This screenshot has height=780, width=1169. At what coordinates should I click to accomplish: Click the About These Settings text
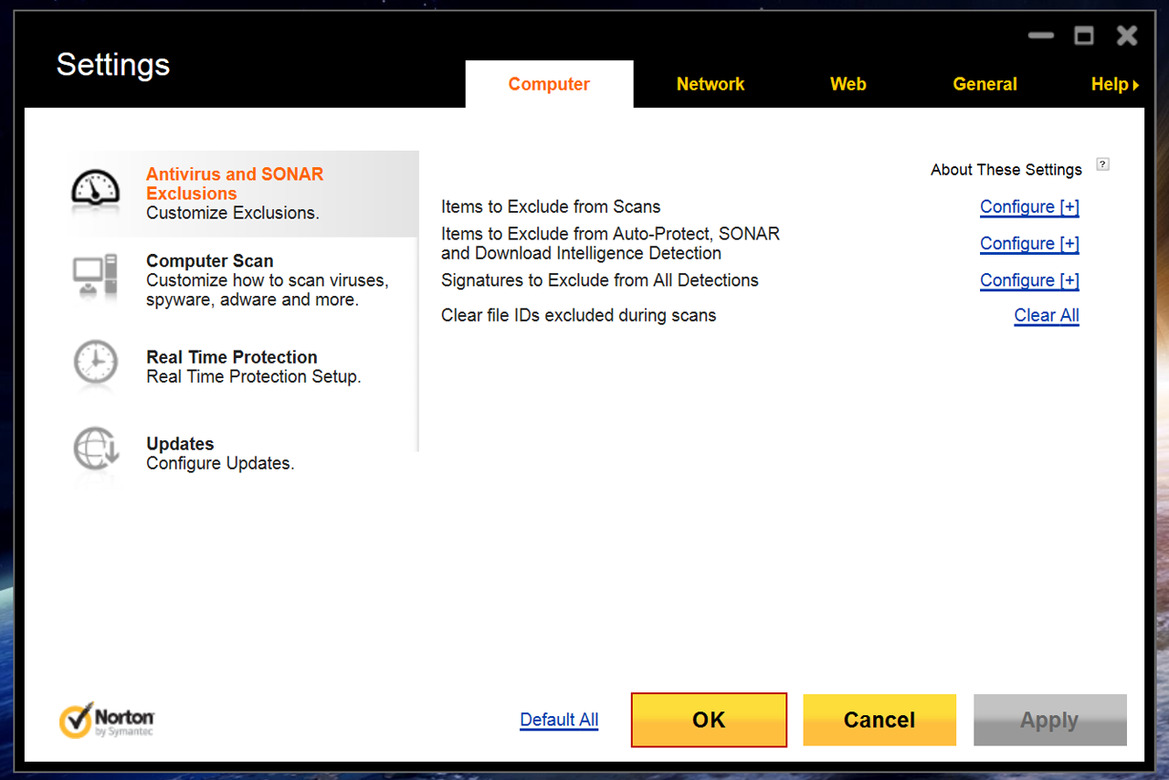1006,170
